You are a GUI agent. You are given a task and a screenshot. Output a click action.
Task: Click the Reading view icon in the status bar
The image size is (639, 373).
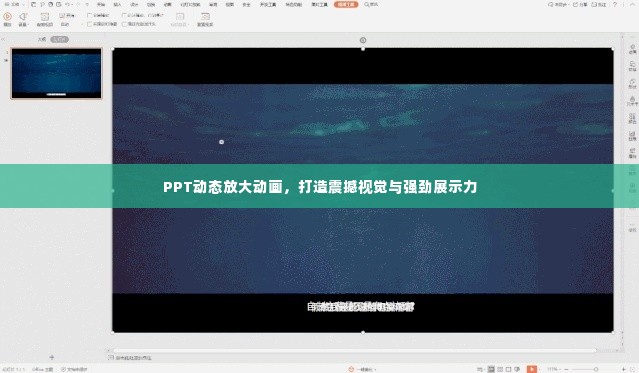click(509, 369)
